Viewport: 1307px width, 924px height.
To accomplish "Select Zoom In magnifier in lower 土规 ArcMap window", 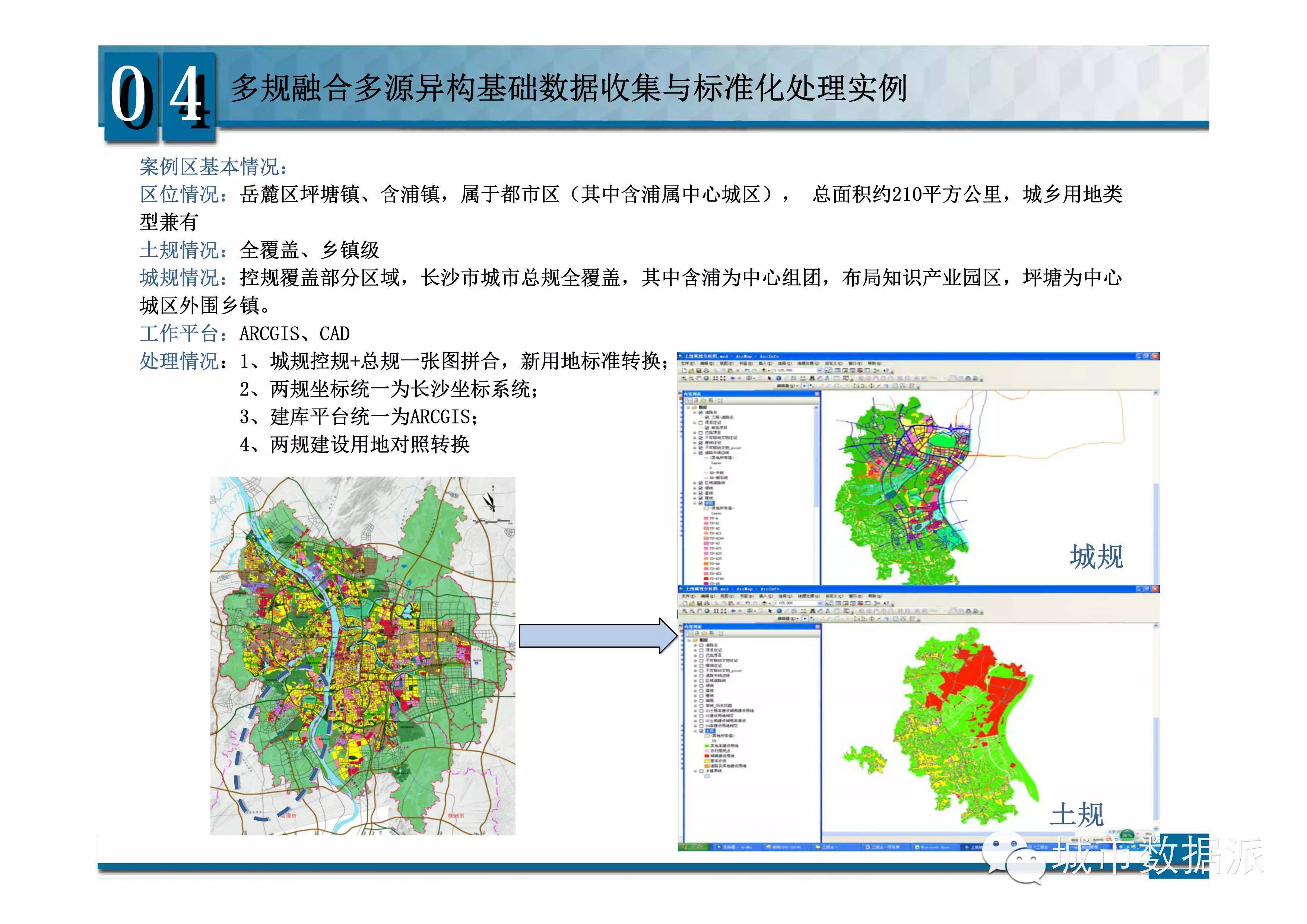I will (x=685, y=611).
